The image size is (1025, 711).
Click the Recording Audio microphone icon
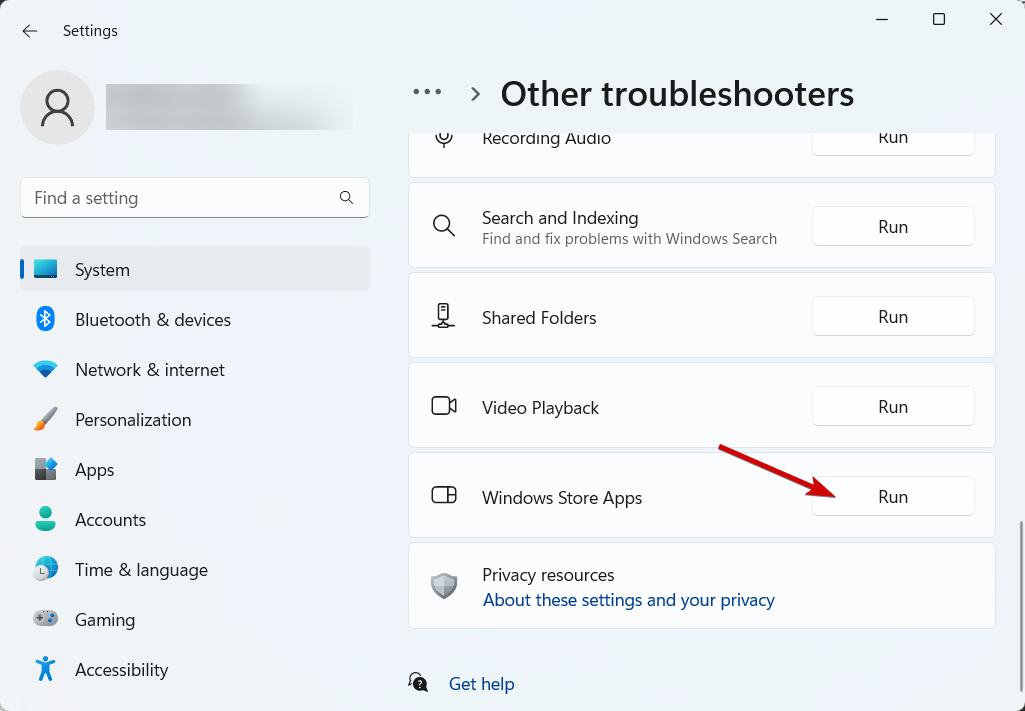pyautogui.click(x=444, y=138)
